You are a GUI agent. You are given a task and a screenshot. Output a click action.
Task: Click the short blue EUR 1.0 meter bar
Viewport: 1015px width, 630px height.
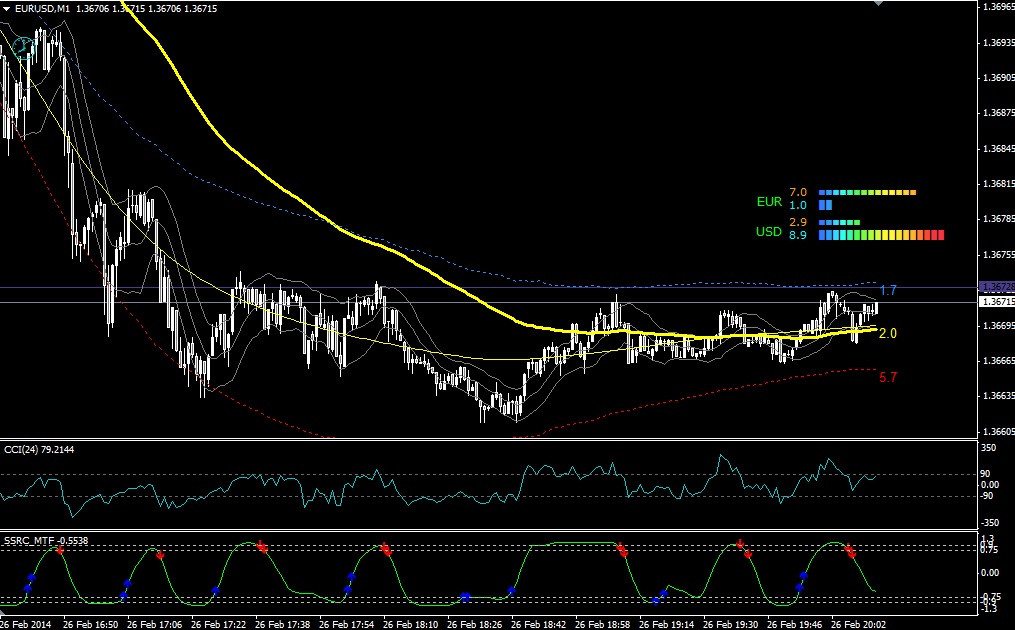[x=825, y=205]
